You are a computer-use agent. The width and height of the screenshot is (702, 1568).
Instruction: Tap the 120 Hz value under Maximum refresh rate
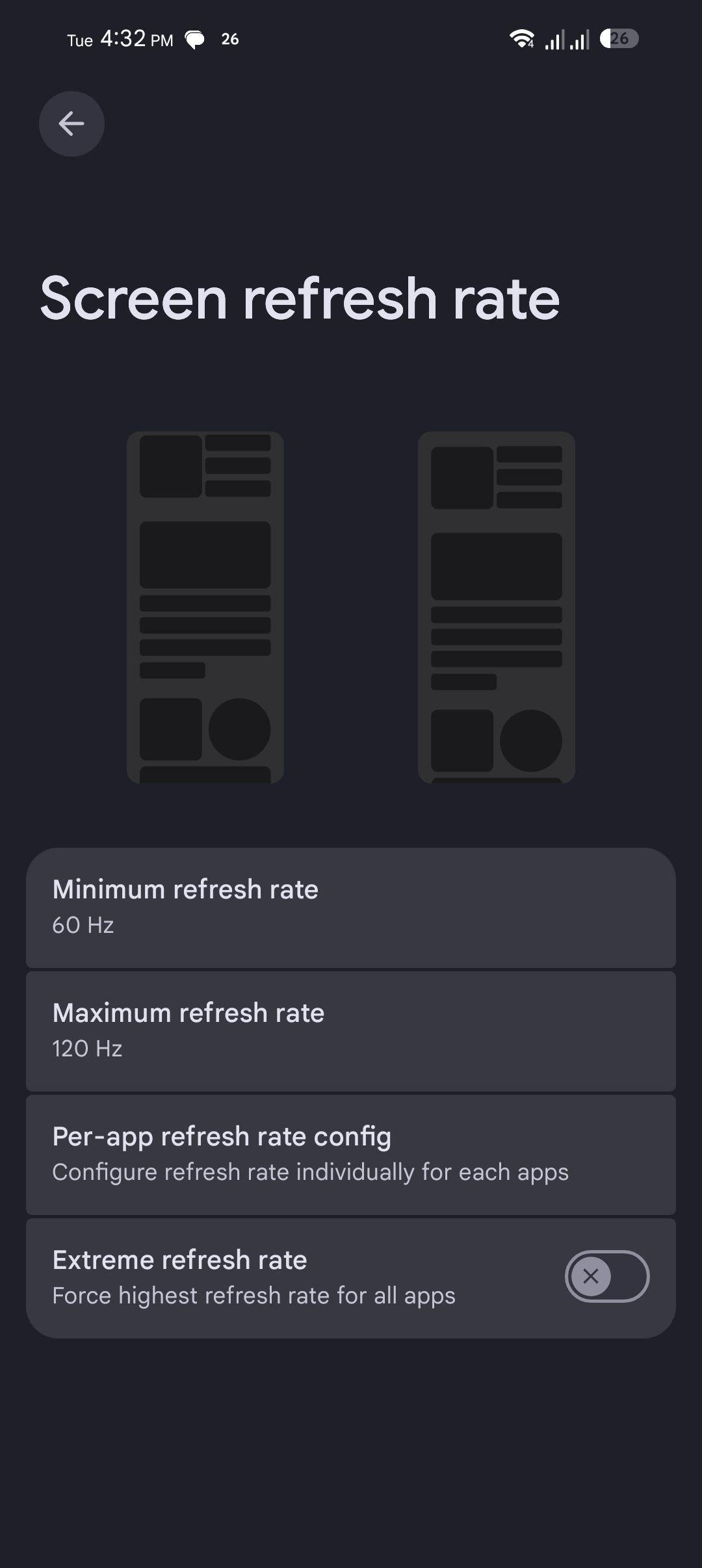[x=87, y=1048]
